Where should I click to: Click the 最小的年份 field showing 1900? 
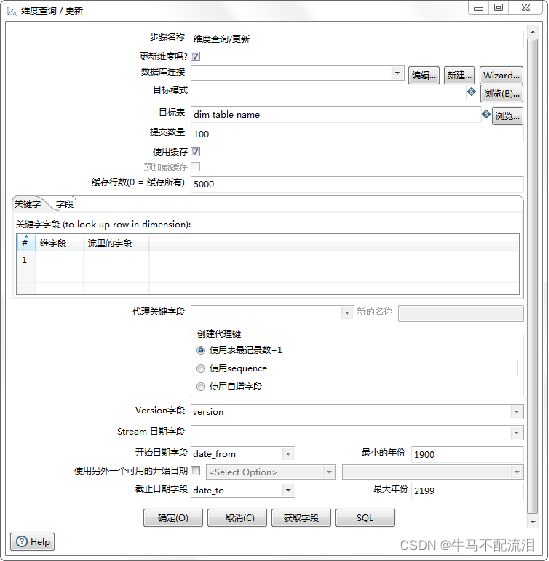click(467, 454)
